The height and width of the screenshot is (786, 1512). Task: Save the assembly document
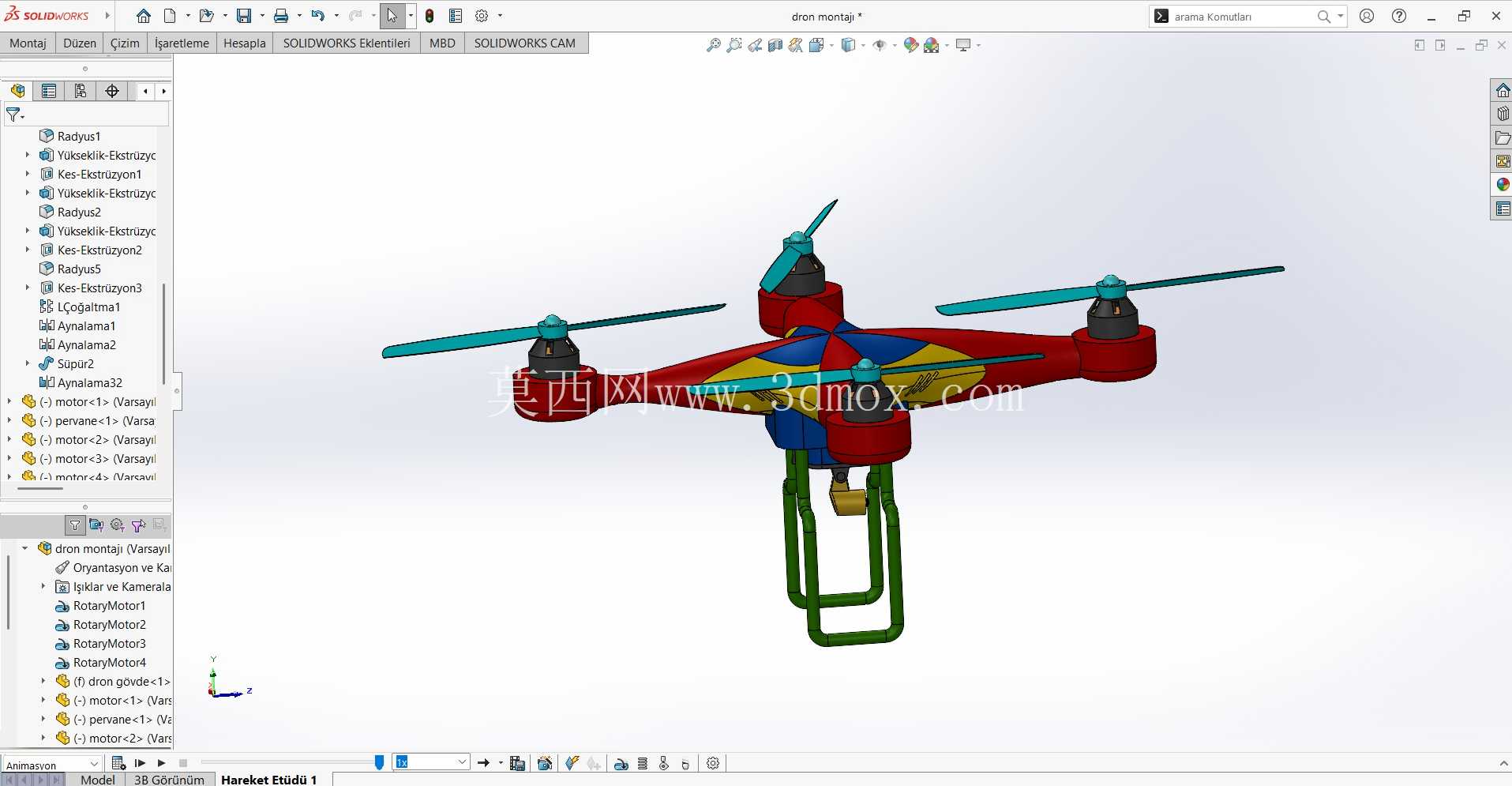point(244,16)
